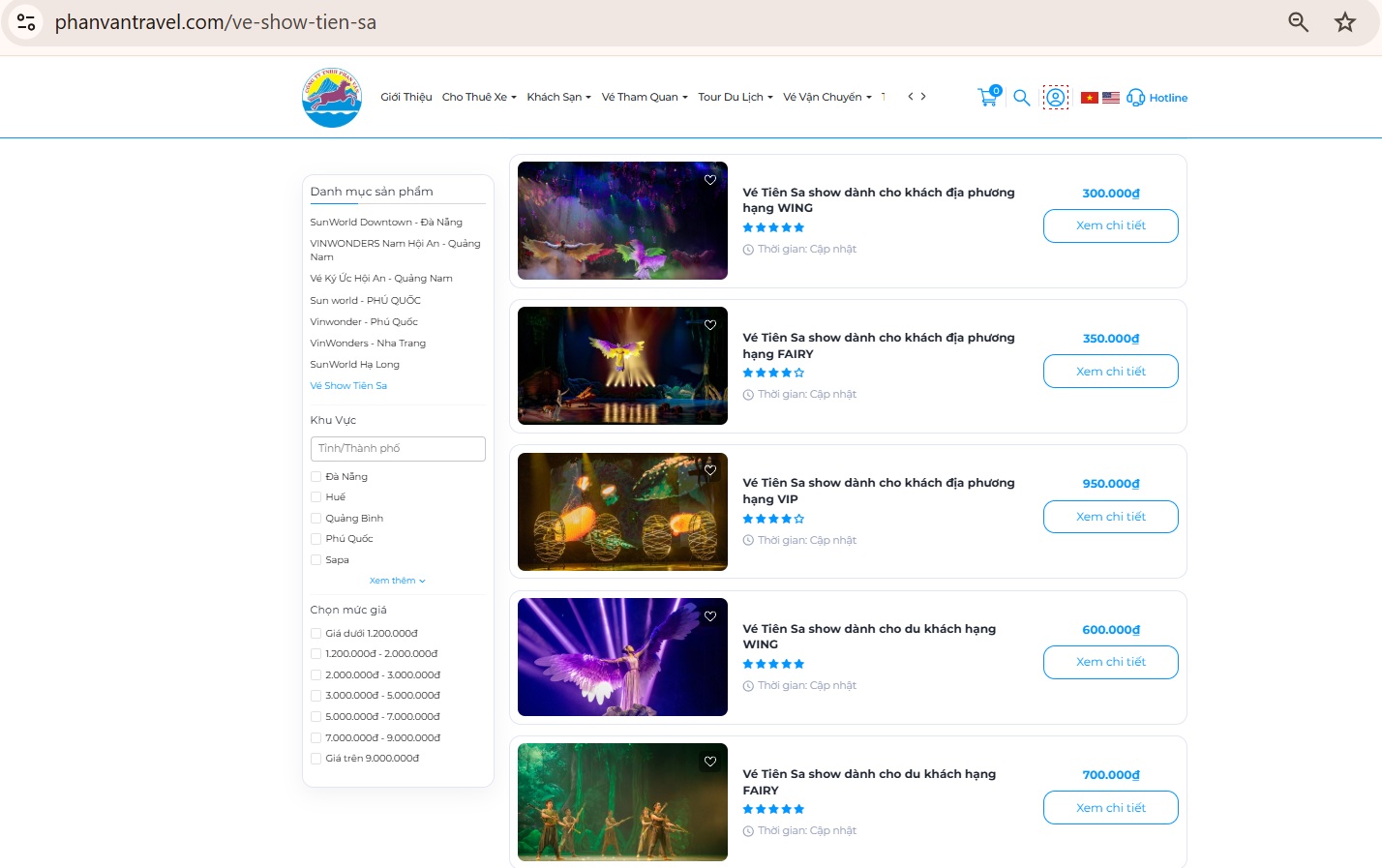Click the Phan Van Travel logo

331,97
